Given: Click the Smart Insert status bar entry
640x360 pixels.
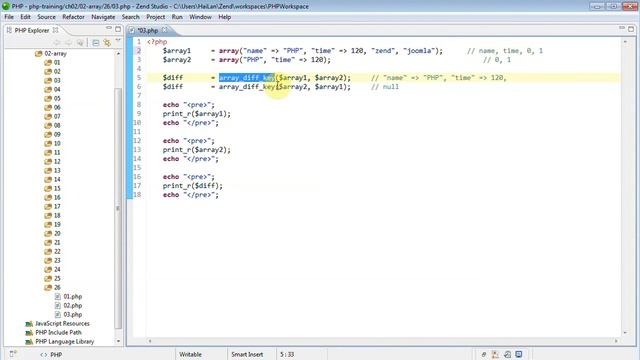Looking at the screenshot, I should [x=247, y=354].
